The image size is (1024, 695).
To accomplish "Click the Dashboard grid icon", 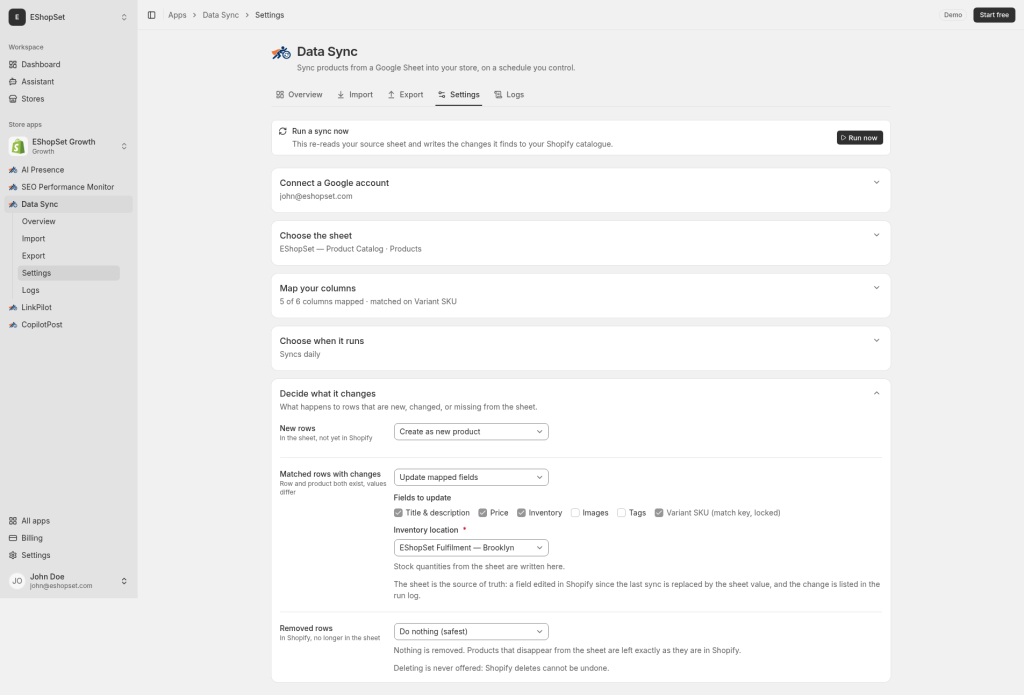I will point(13,65).
